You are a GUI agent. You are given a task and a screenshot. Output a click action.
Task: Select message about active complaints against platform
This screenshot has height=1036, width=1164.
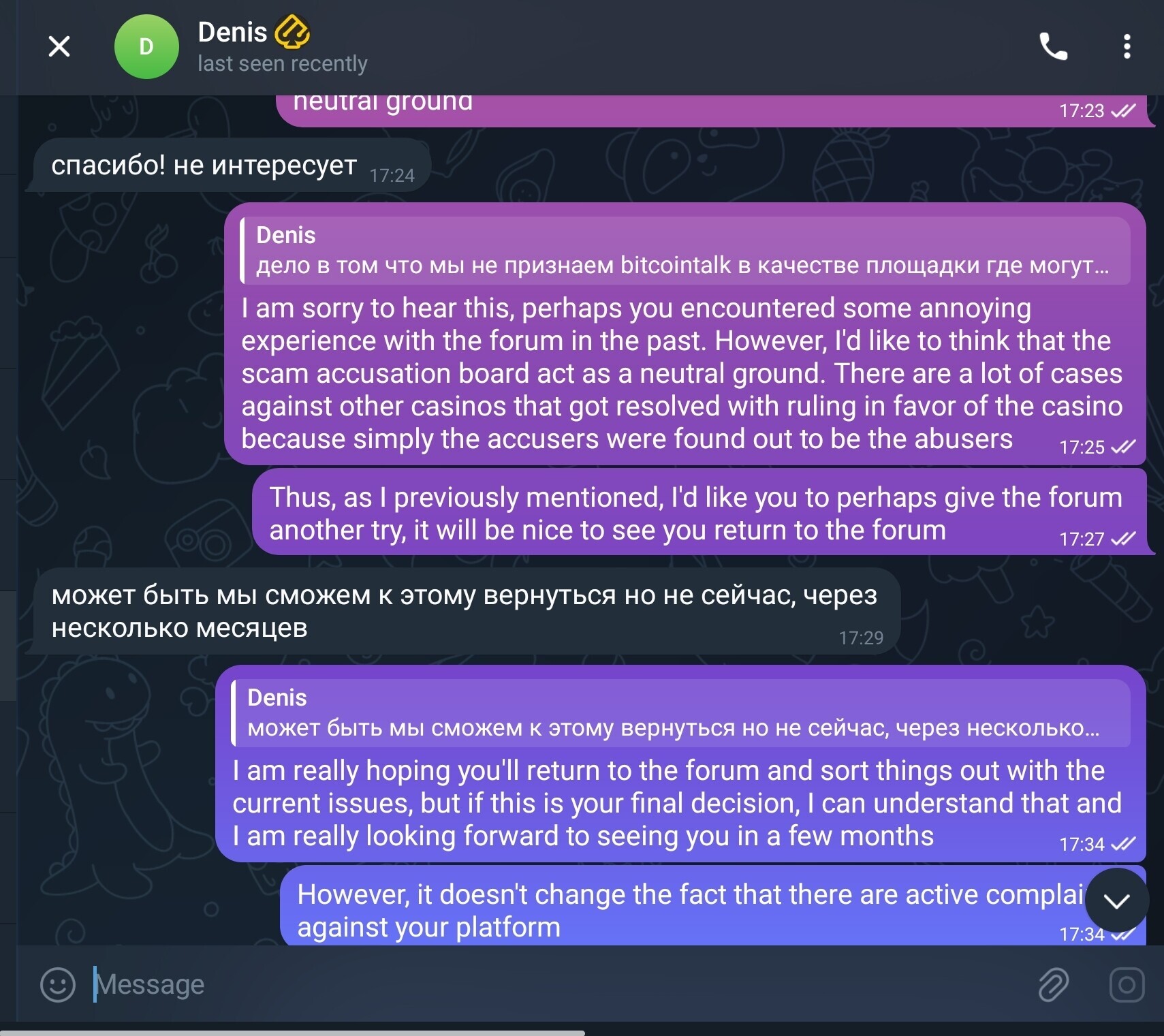point(713,906)
